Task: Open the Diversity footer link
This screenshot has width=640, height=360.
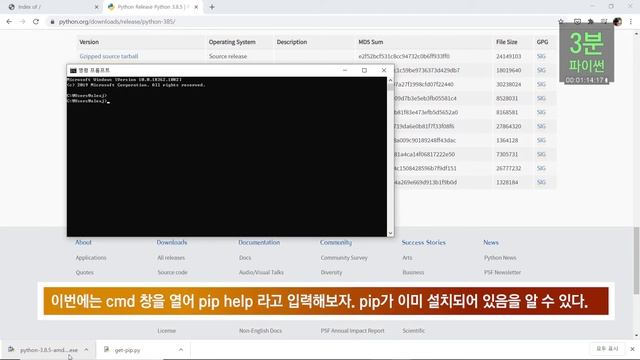Action: pyautogui.click(x=331, y=272)
